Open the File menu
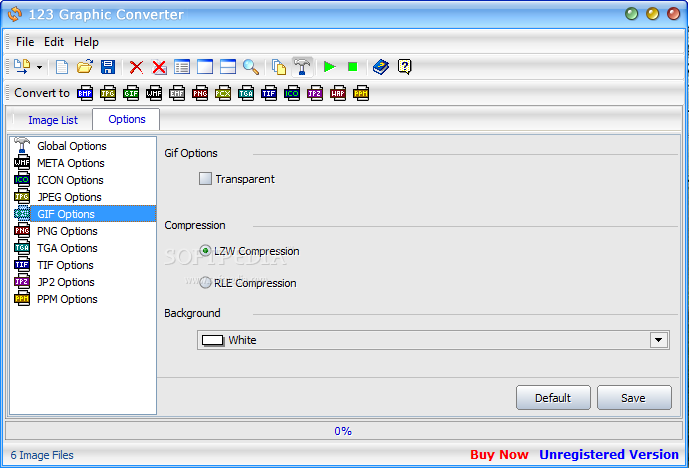The width and height of the screenshot is (689, 468). pyautogui.click(x=25, y=42)
